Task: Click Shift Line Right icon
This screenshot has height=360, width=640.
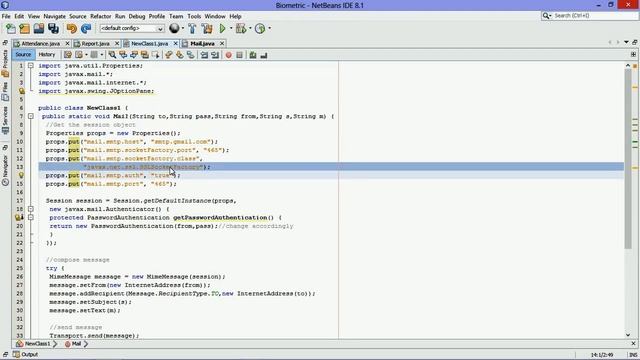Action: [x=215, y=55]
